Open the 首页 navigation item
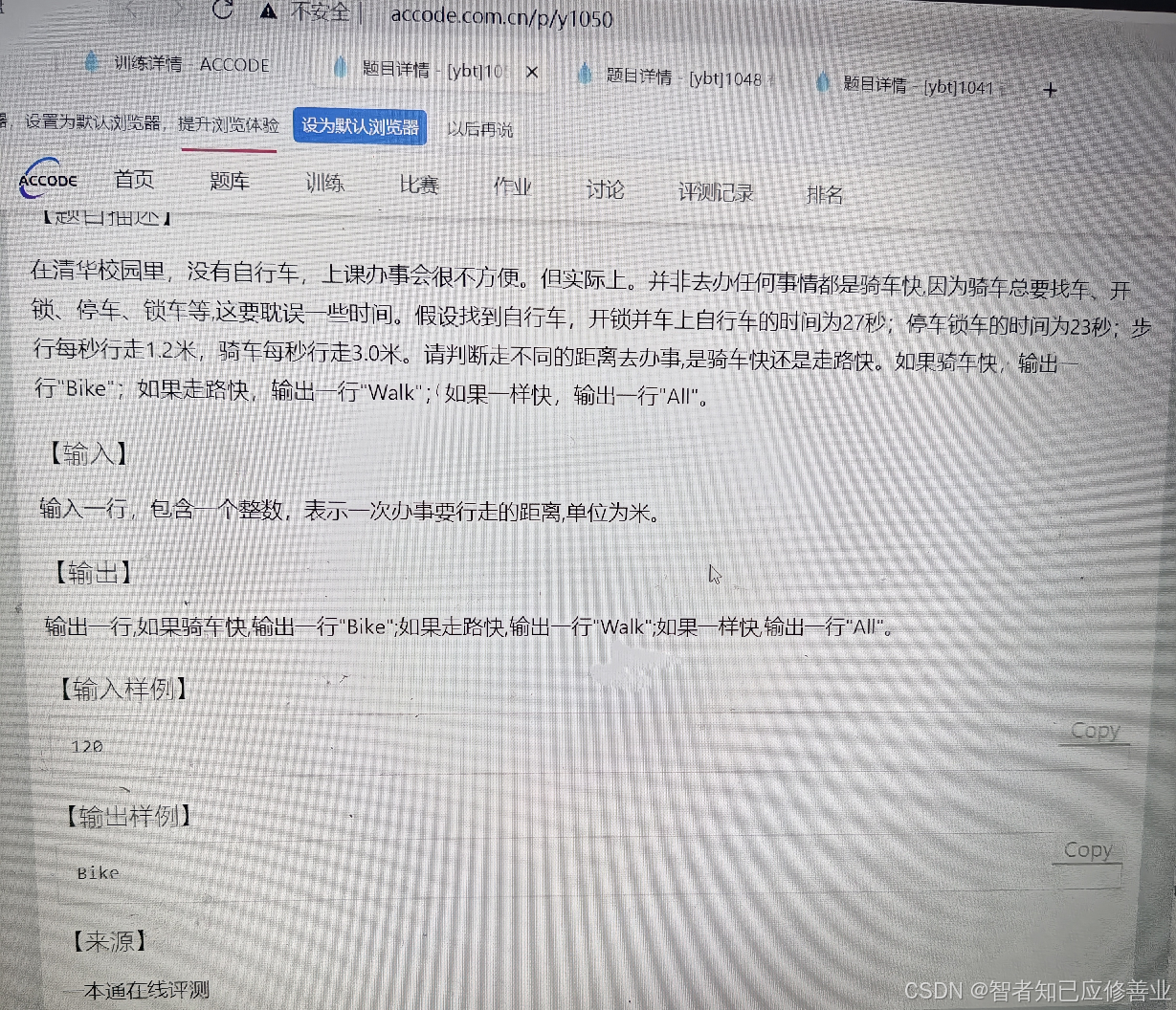The height and width of the screenshot is (1010, 1176). tap(134, 179)
